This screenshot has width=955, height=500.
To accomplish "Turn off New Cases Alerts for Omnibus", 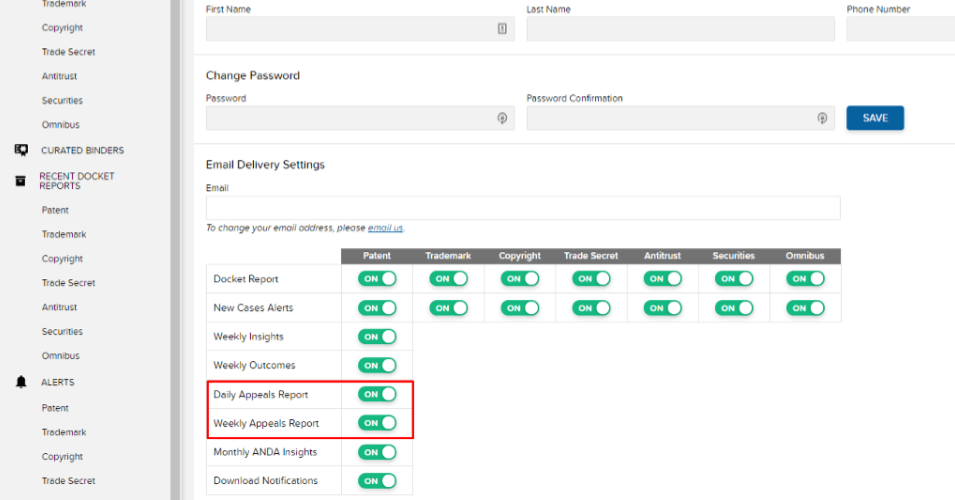I will 805,308.
